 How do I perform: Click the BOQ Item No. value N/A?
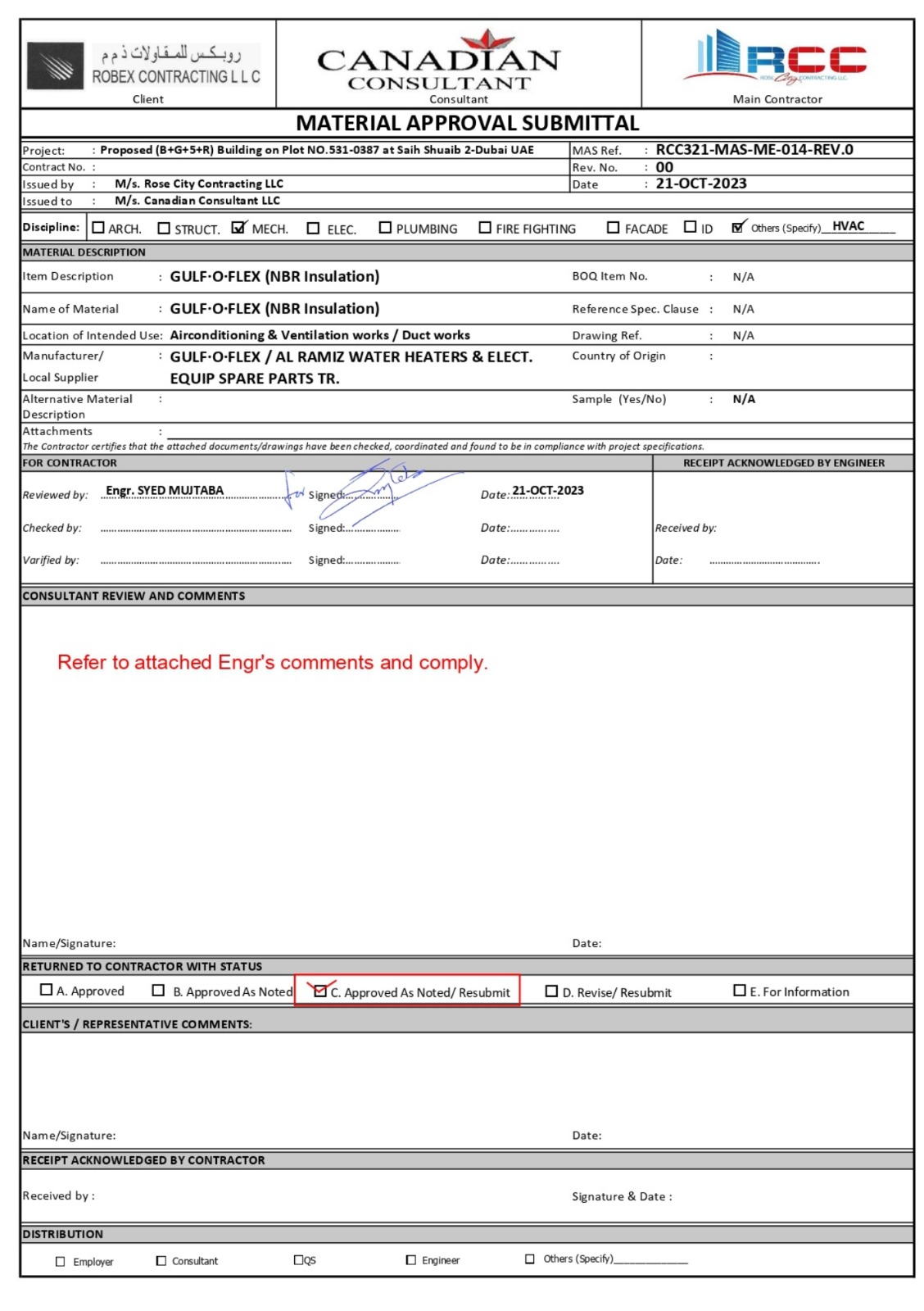click(x=744, y=277)
